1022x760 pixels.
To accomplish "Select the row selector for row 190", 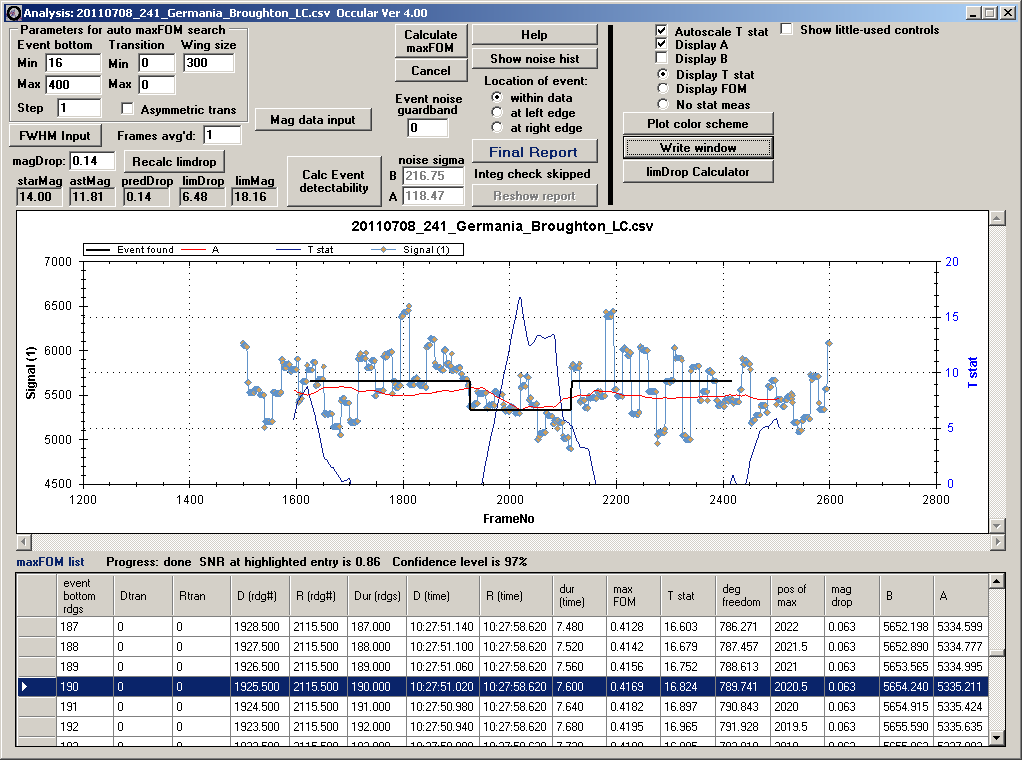I will coord(36,686).
